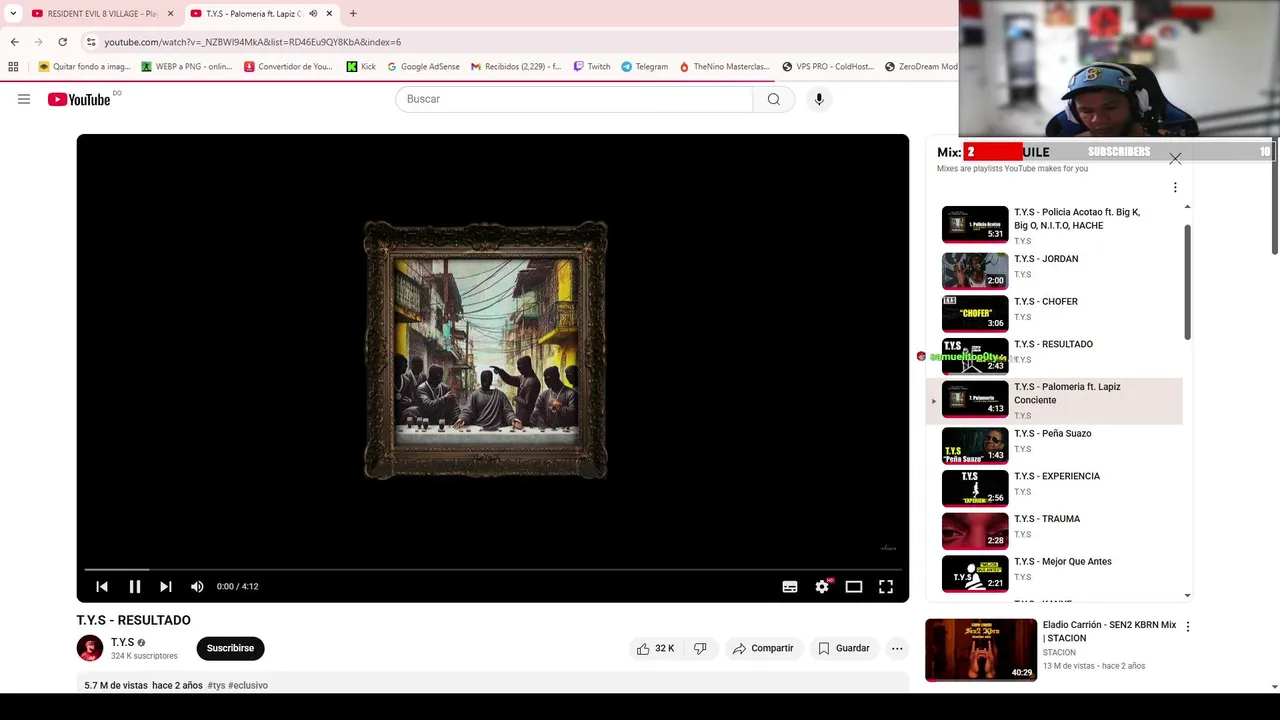Viewport: 1280px width, 720px height.
Task: Open Eladio Carrión SEN2 KBRN Mix thumbnail
Action: point(981,650)
